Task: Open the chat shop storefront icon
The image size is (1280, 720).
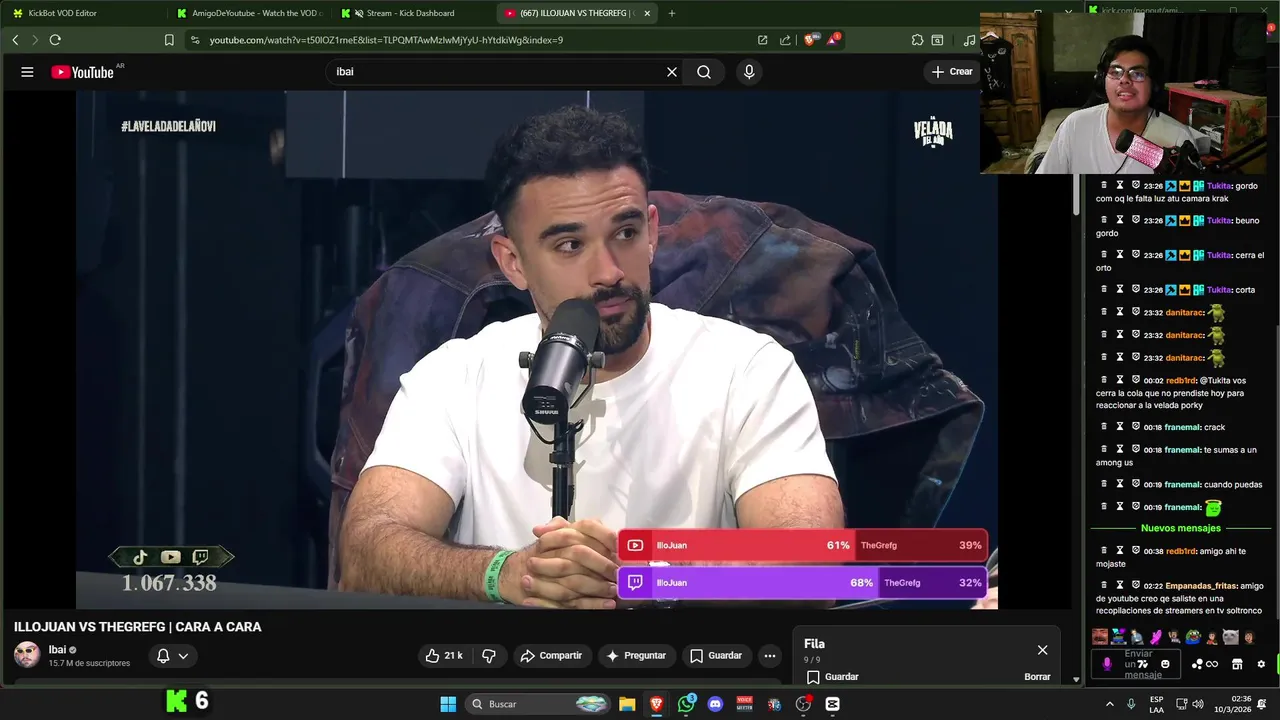Action: [x=1237, y=664]
